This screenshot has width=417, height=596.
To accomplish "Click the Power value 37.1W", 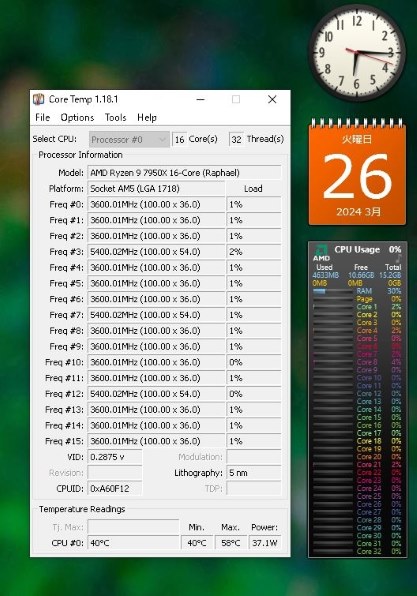I will click(x=265, y=543).
